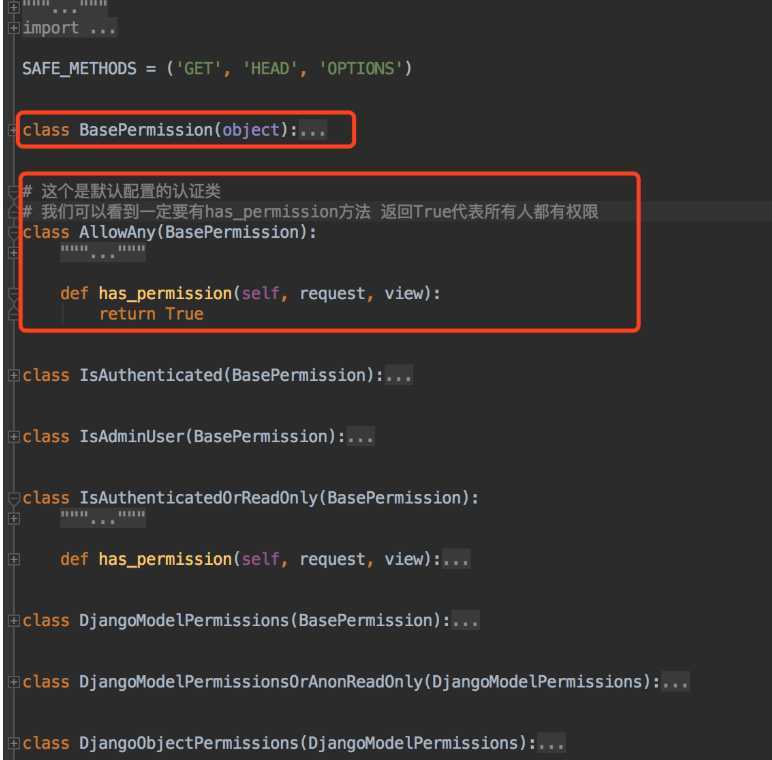Click the comment mentioning has_permission方法

click(x=311, y=212)
